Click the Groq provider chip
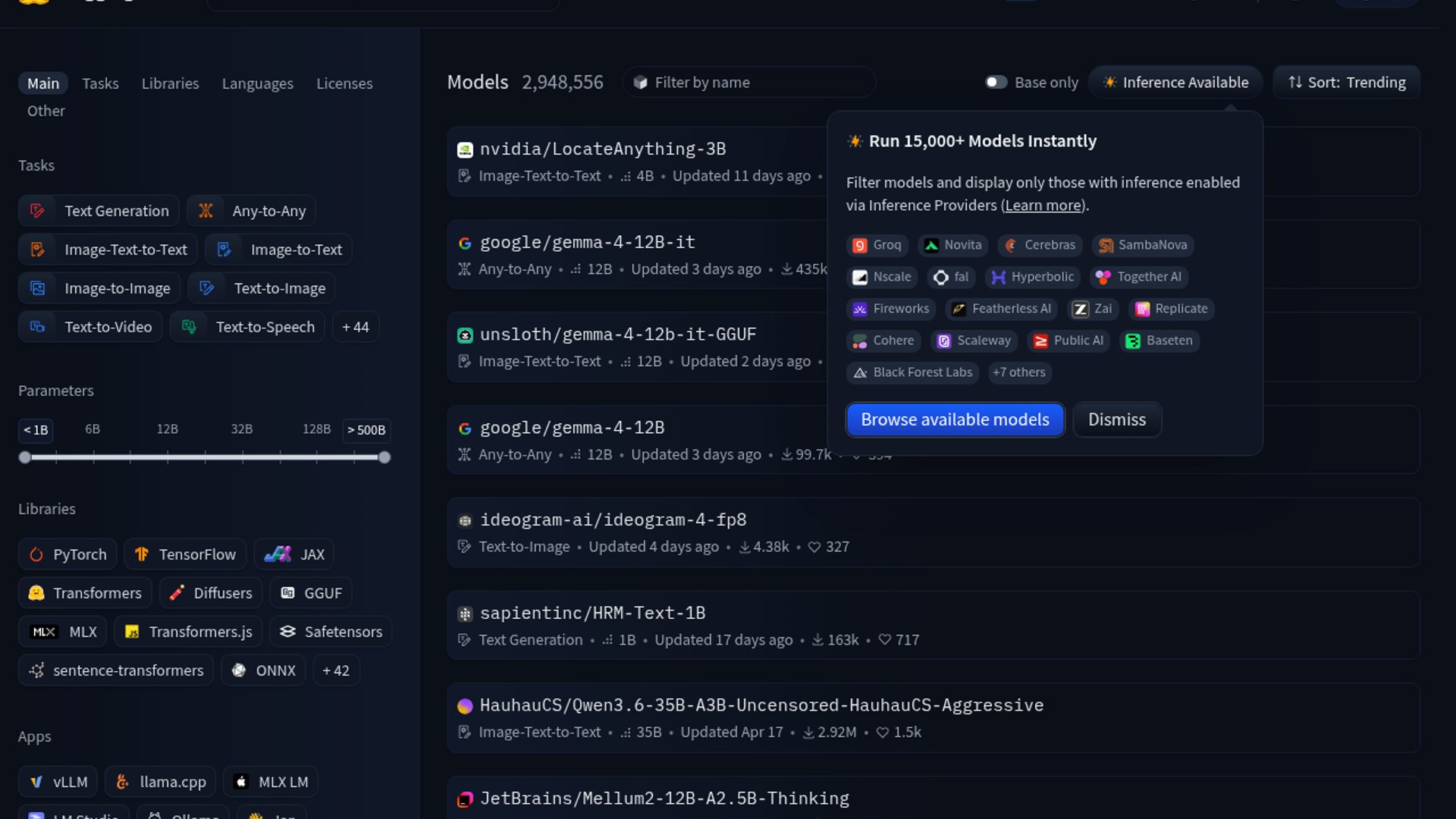Screen dimensions: 1456x819 (877, 245)
